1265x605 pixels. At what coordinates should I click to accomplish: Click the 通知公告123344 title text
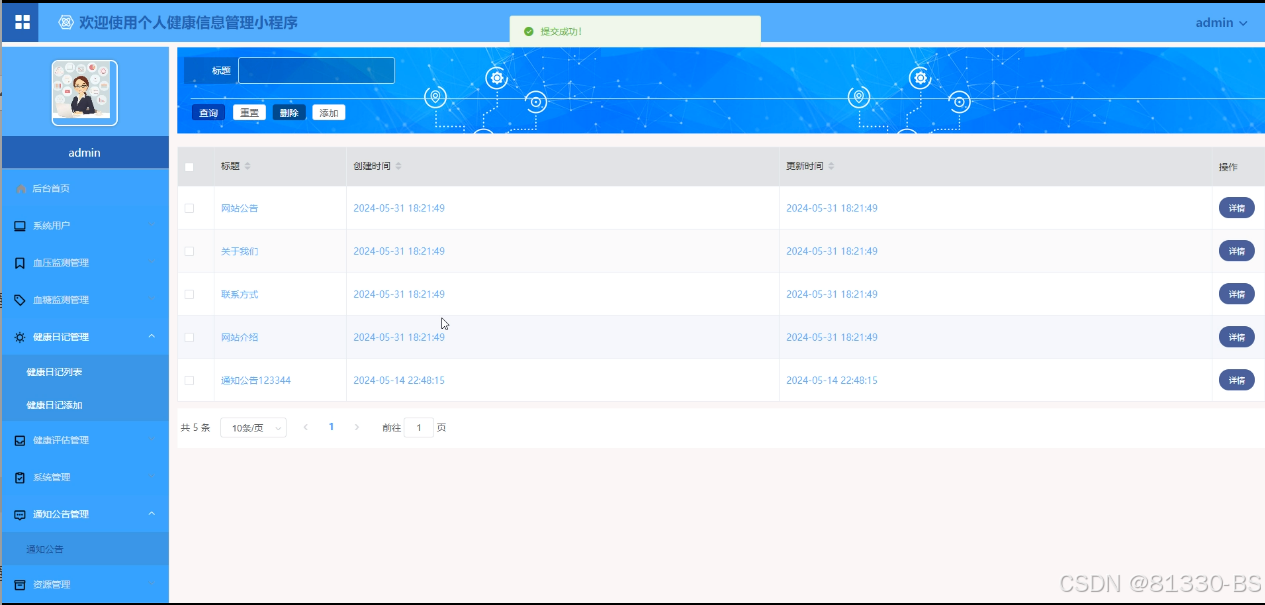pyautogui.click(x=256, y=380)
